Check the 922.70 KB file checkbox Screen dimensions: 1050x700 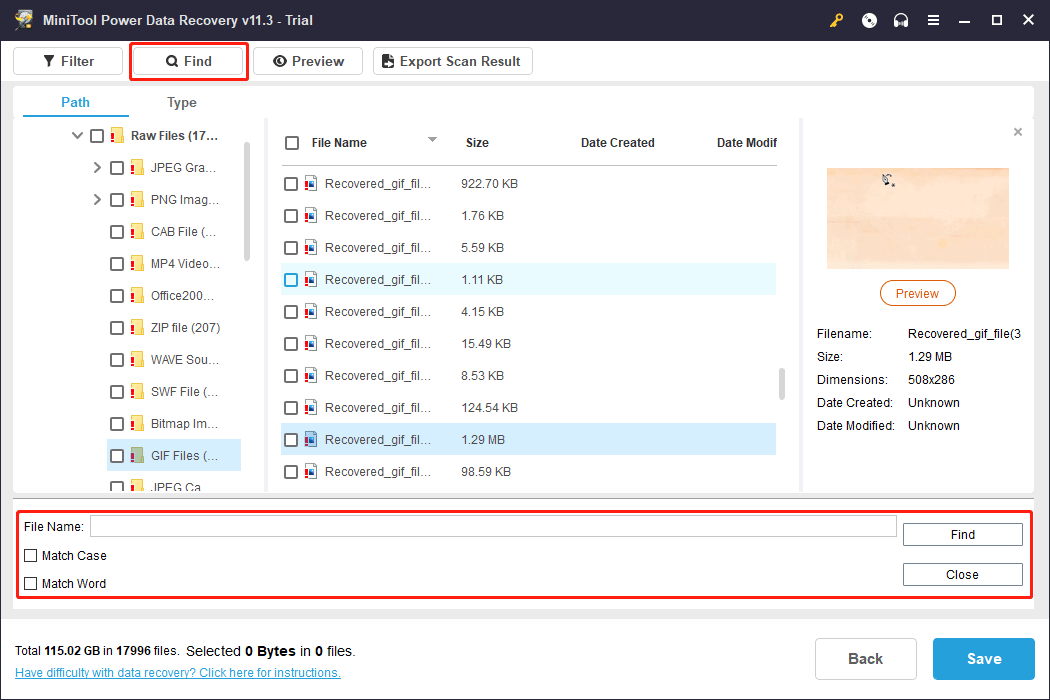click(291, 184)
